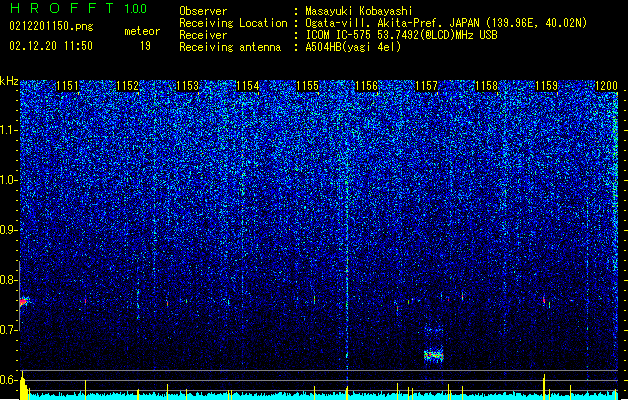Click the Receiver label
629x400 pixels.
tap(203, 35)
